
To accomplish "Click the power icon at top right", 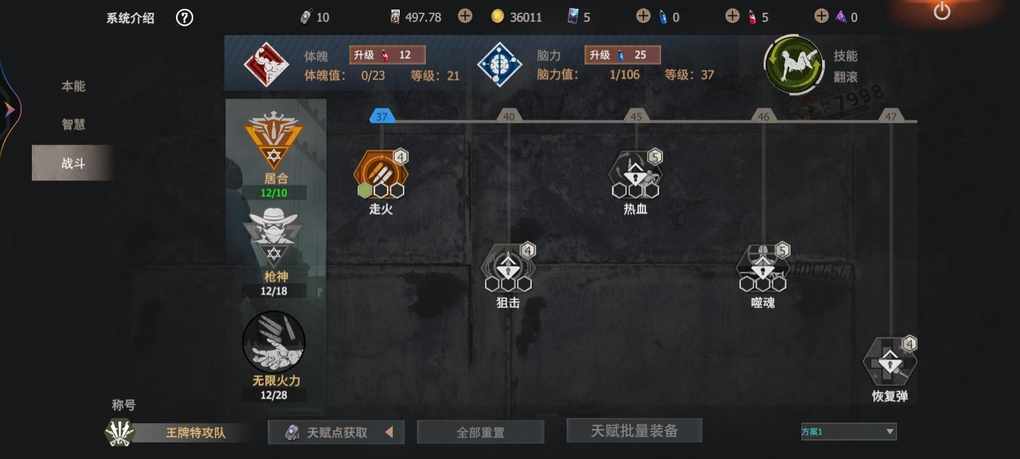I will [941, 11].
